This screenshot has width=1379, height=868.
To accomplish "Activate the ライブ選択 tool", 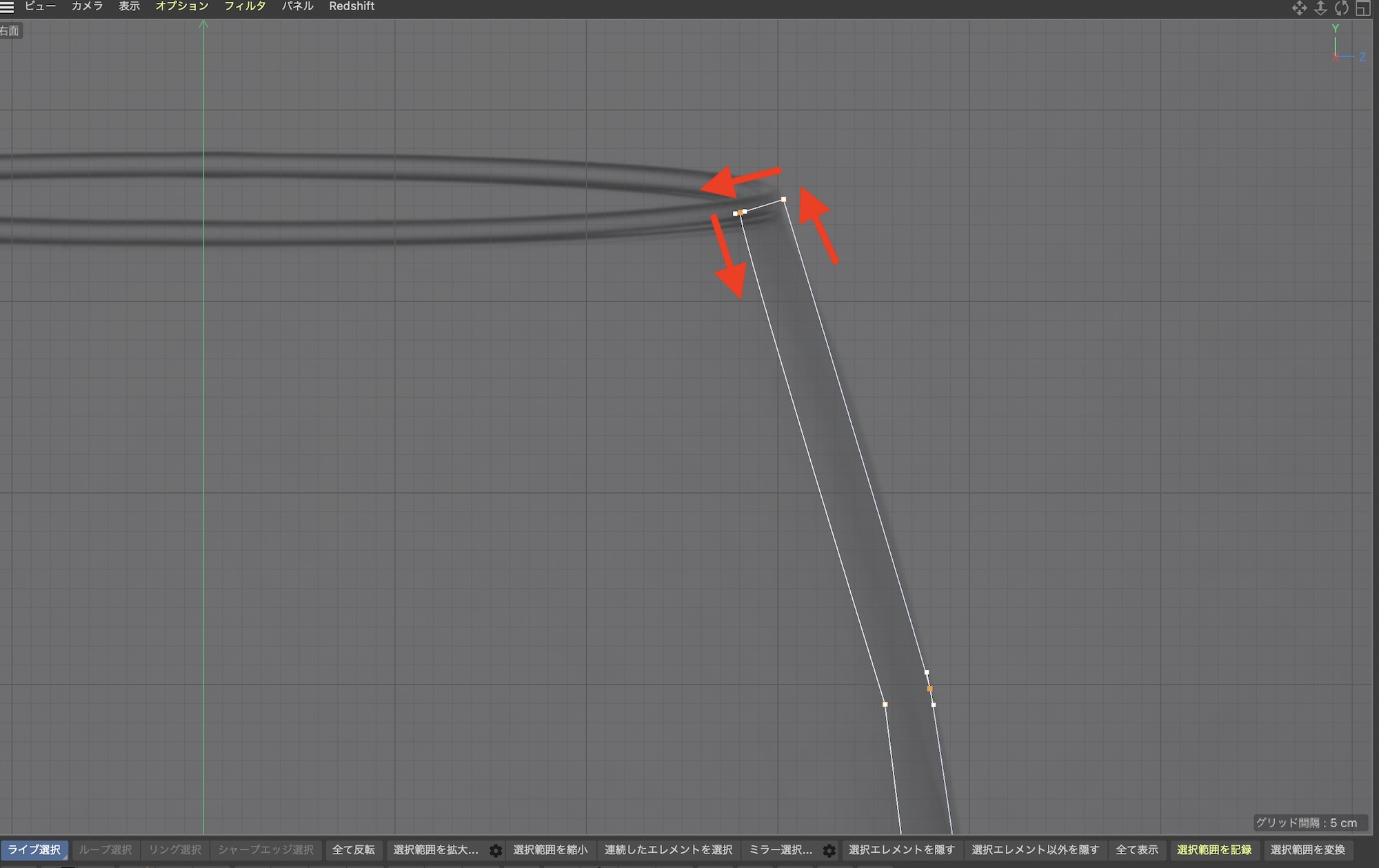I will pyautogui.click(x=34, y=850).
